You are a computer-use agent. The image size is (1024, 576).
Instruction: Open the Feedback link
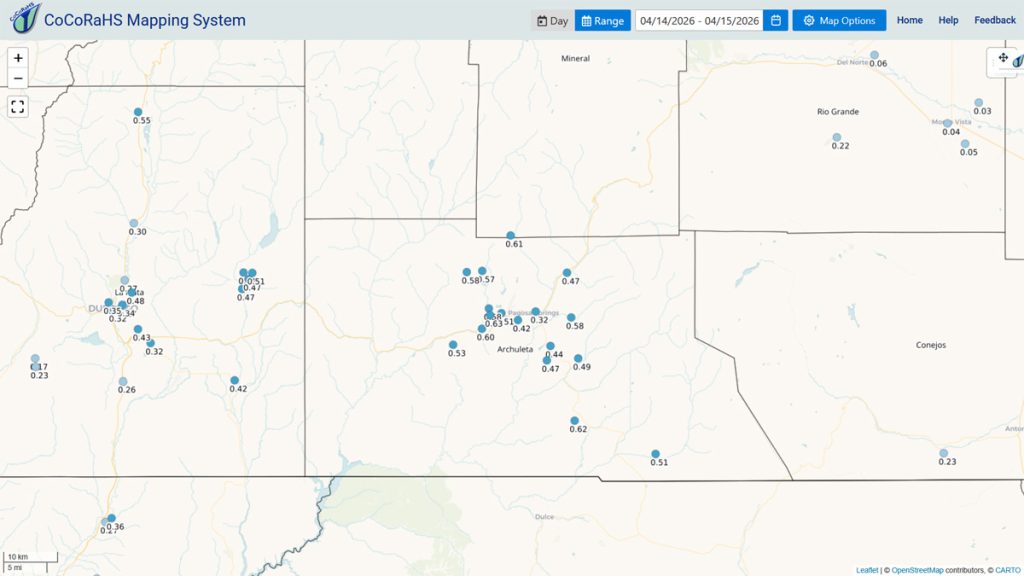[x=995, y=20]
